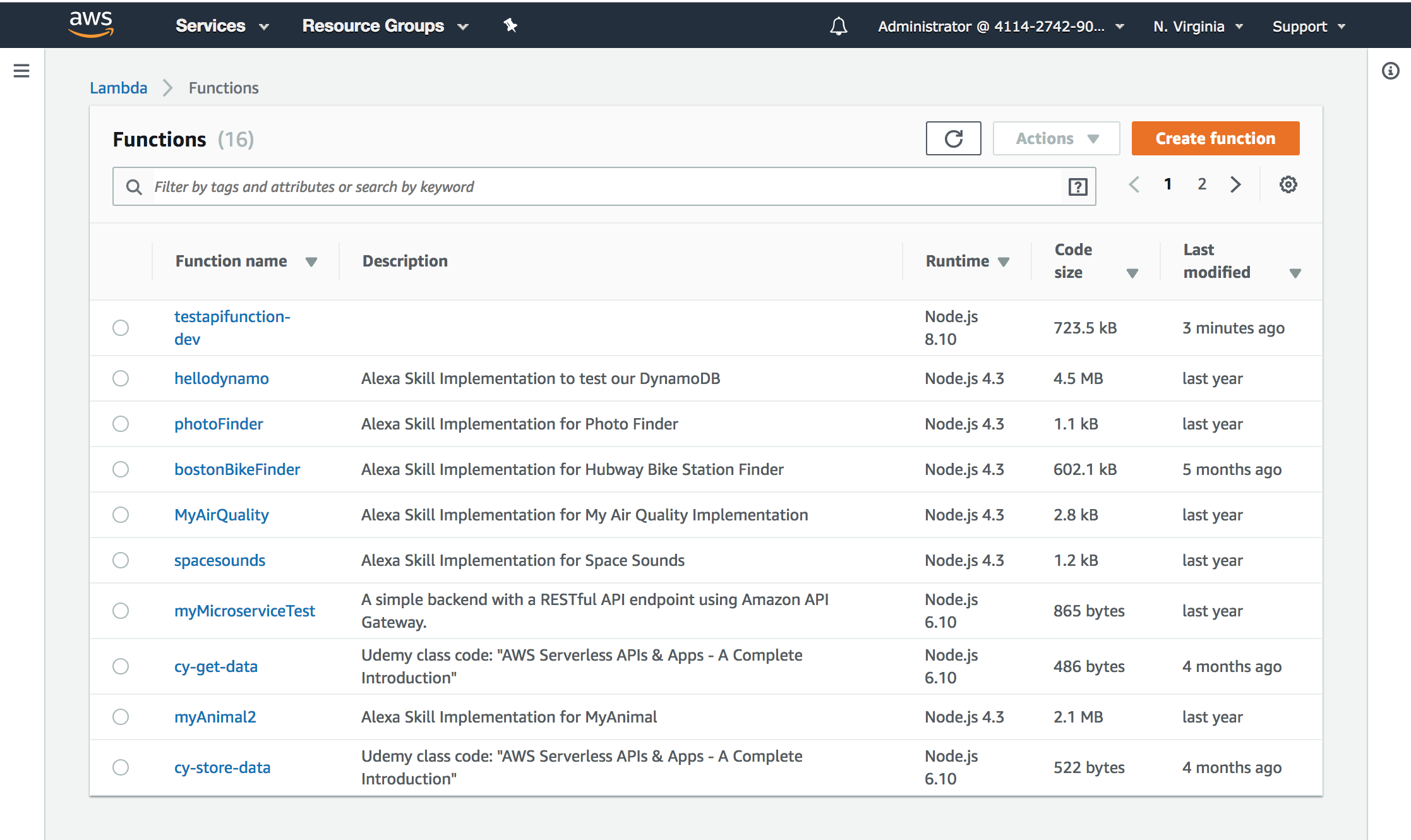Select the hellodynamo function radio button
The image size is (1411, 840).
121,378
